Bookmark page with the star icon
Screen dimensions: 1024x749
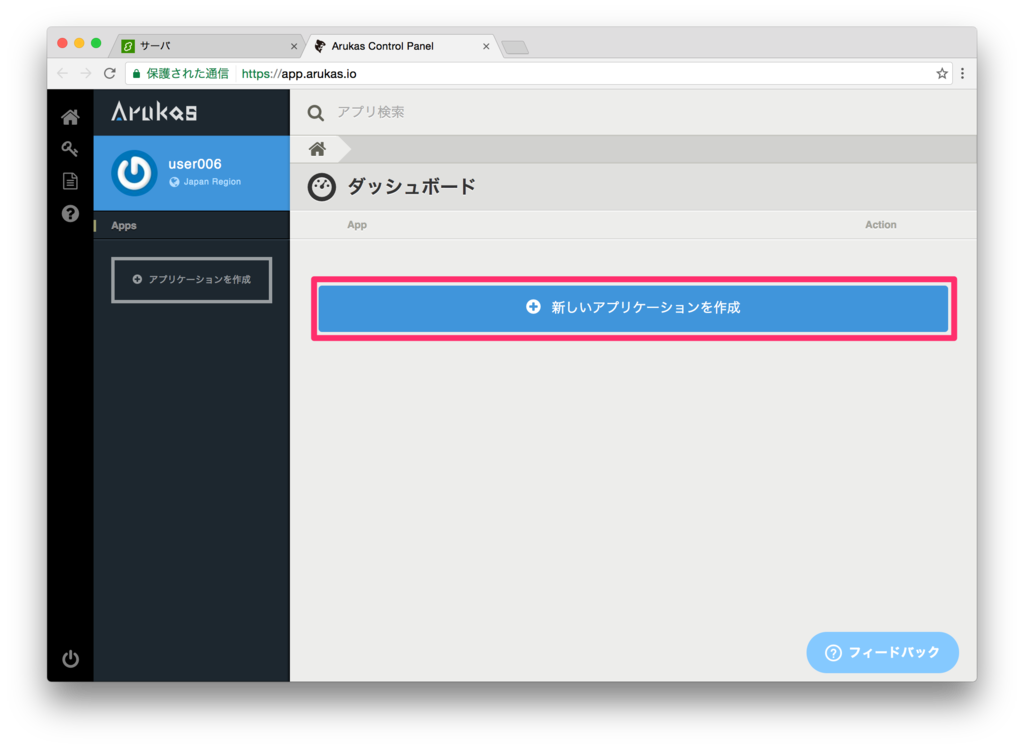click(x=942, y=74)
